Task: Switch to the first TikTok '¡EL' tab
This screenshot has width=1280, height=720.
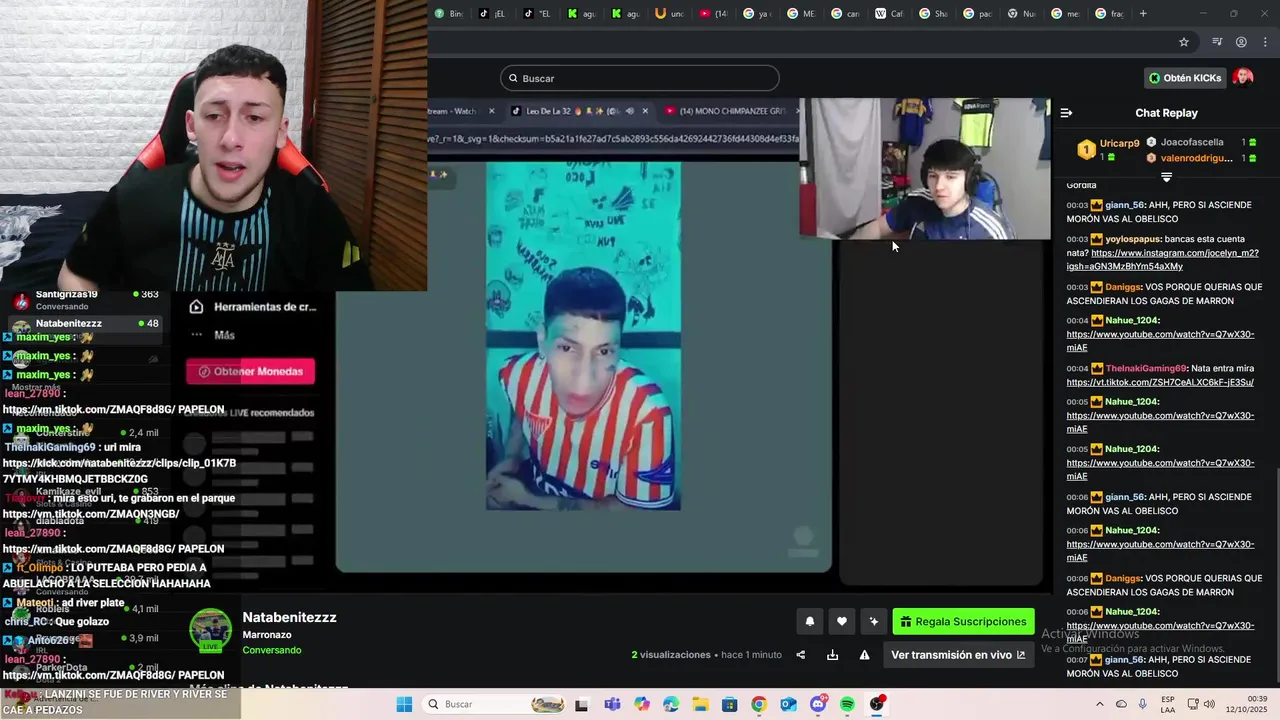Action: 492,13
